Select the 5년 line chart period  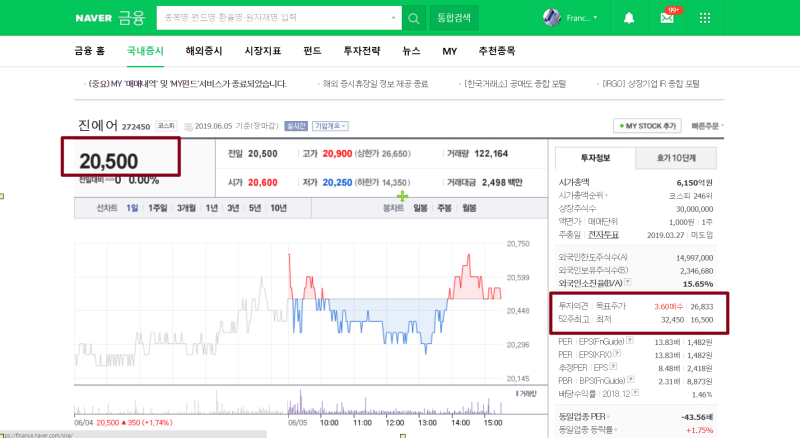(x=255, y=208)
